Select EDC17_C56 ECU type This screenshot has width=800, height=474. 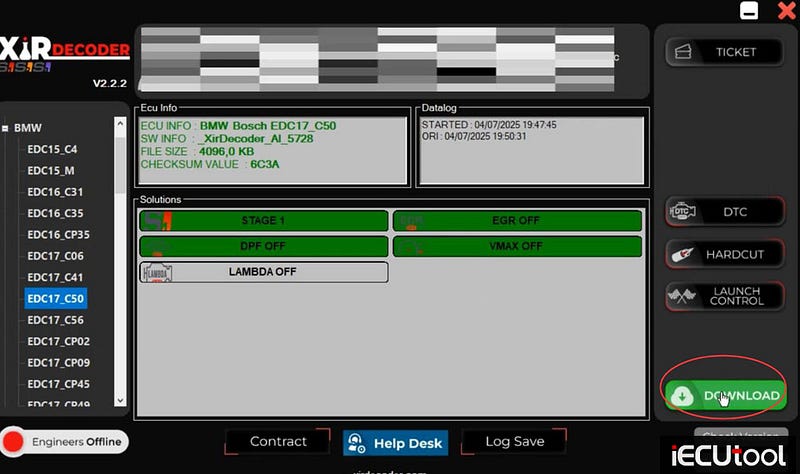(x=55, y=320)
